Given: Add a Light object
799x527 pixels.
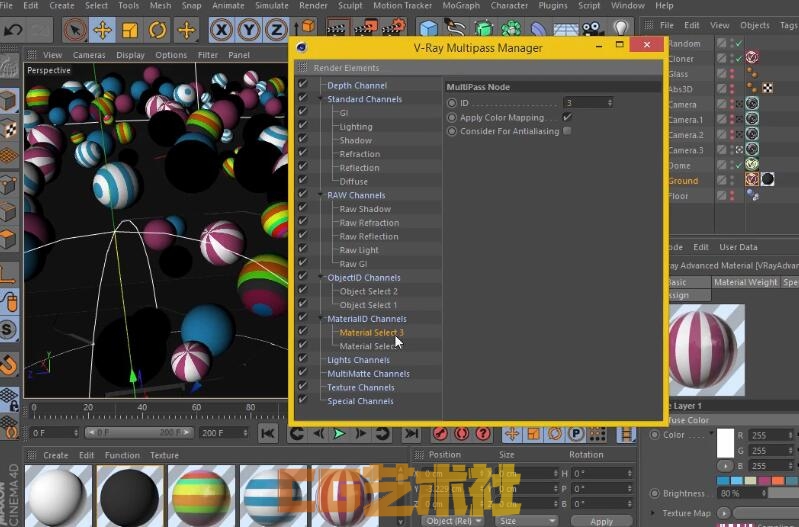Looking at the screenshot, I should coord(620,28).
